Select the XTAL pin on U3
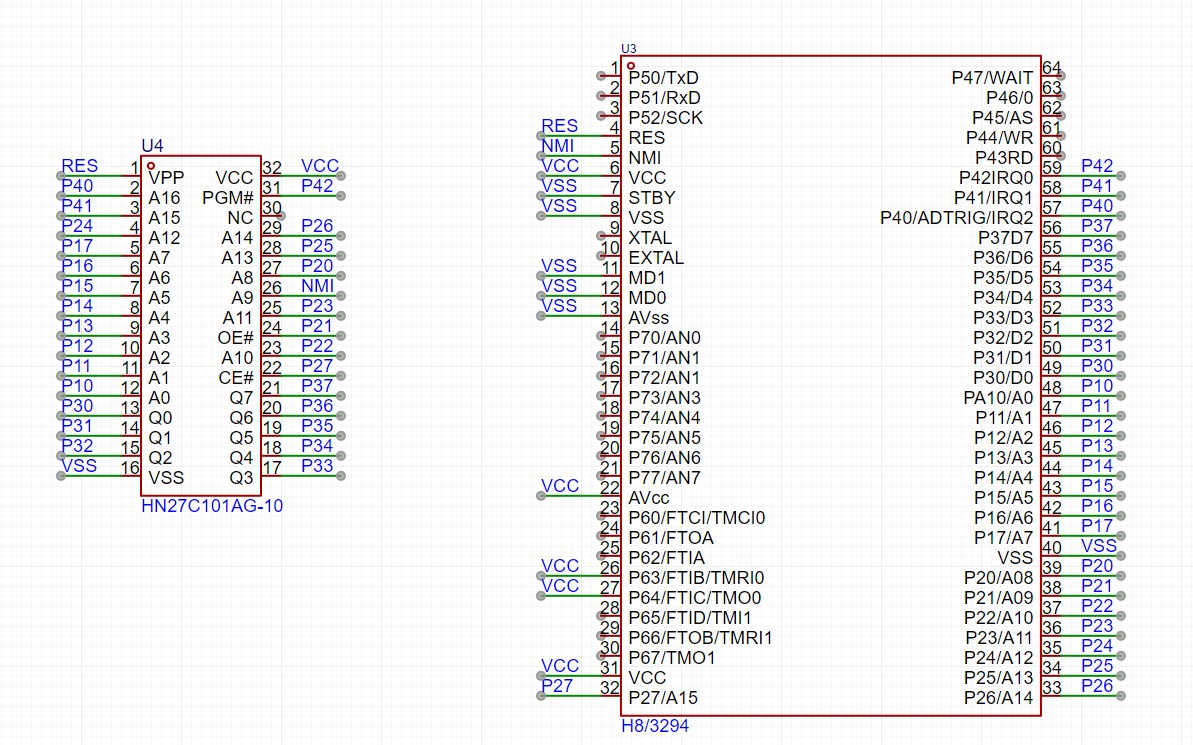Screen dimensions: 1193x745 coord(650,238)
